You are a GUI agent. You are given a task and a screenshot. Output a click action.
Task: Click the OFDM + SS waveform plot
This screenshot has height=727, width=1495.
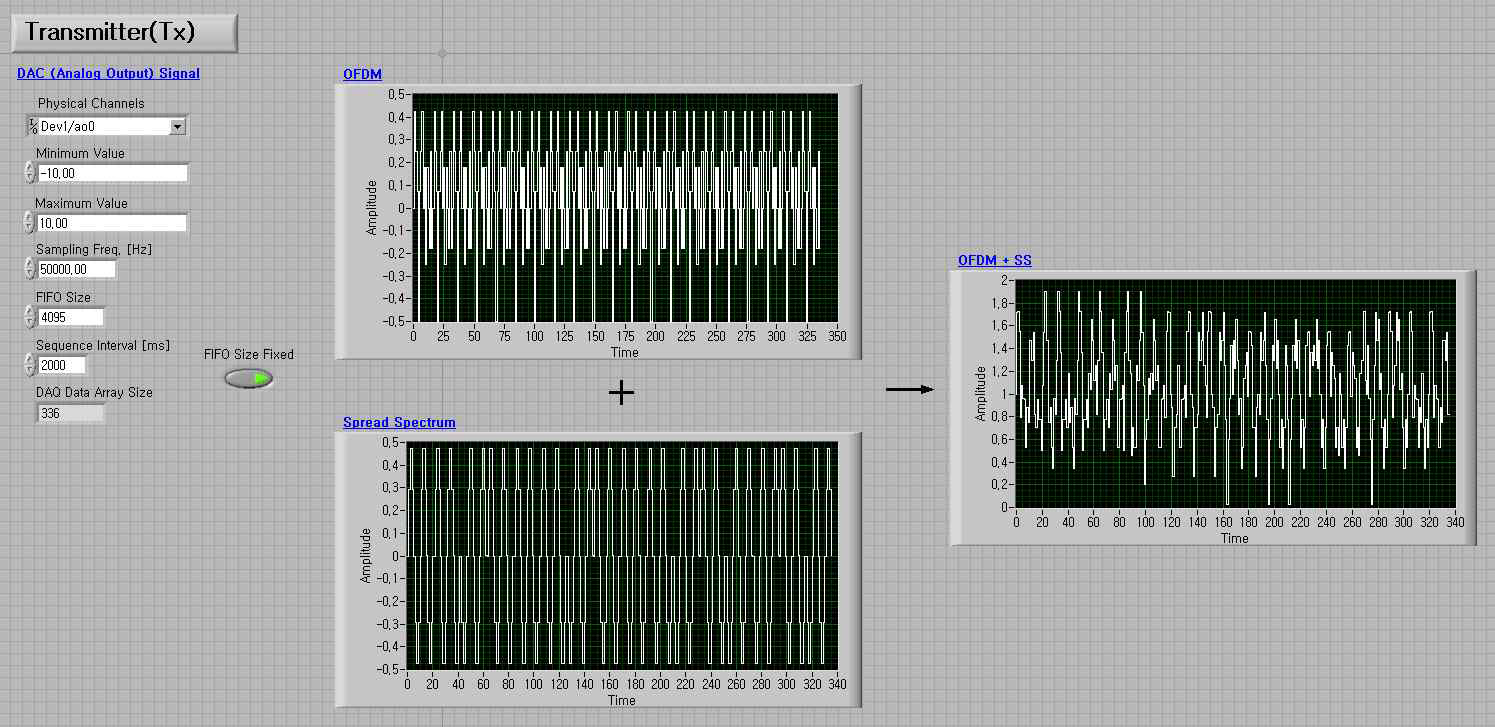coord(1234,394)
